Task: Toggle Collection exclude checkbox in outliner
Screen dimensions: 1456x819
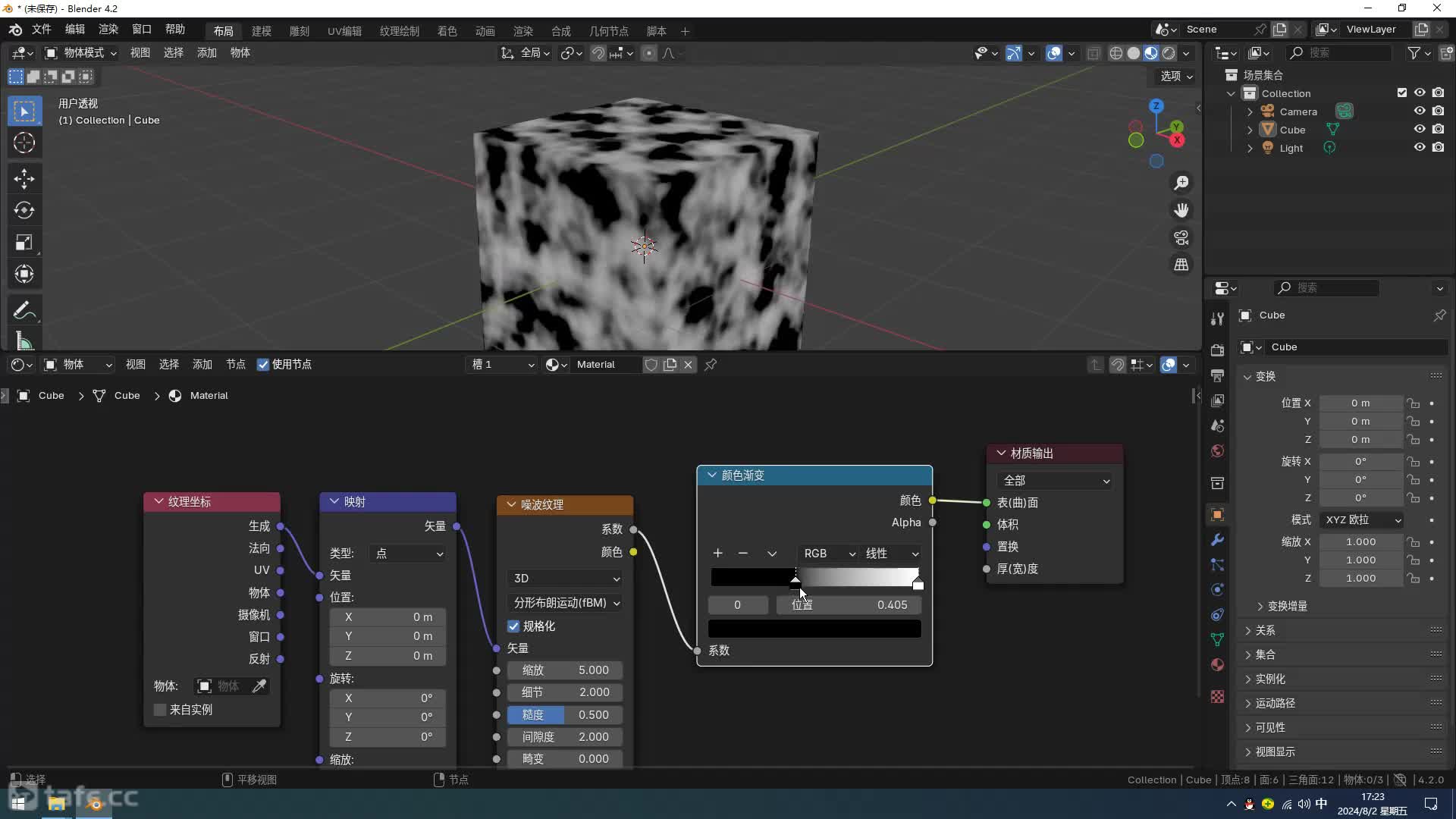Action: tap(1401, 93)
